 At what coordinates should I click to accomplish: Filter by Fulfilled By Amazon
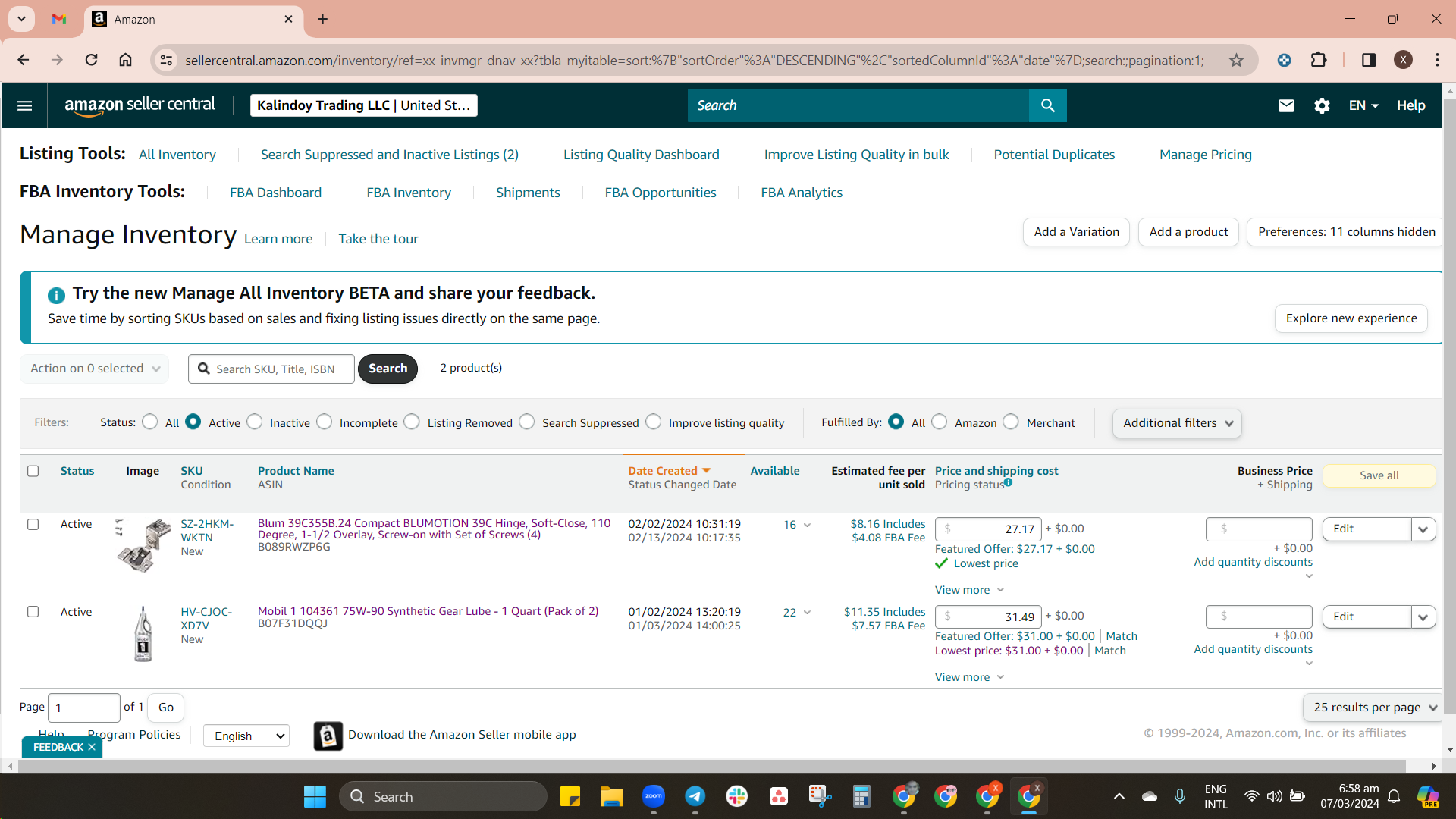(940, 422)
